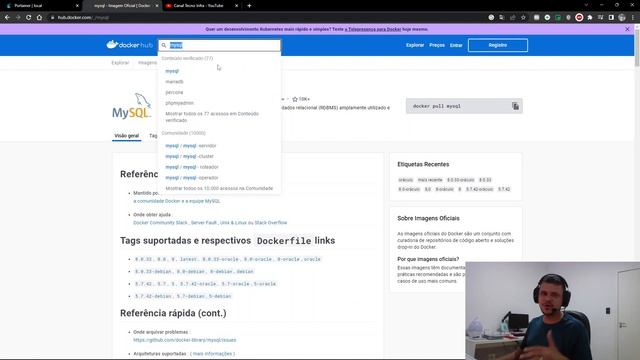
Task: Click the red adblock extension icon
Action: click(579, 18)
